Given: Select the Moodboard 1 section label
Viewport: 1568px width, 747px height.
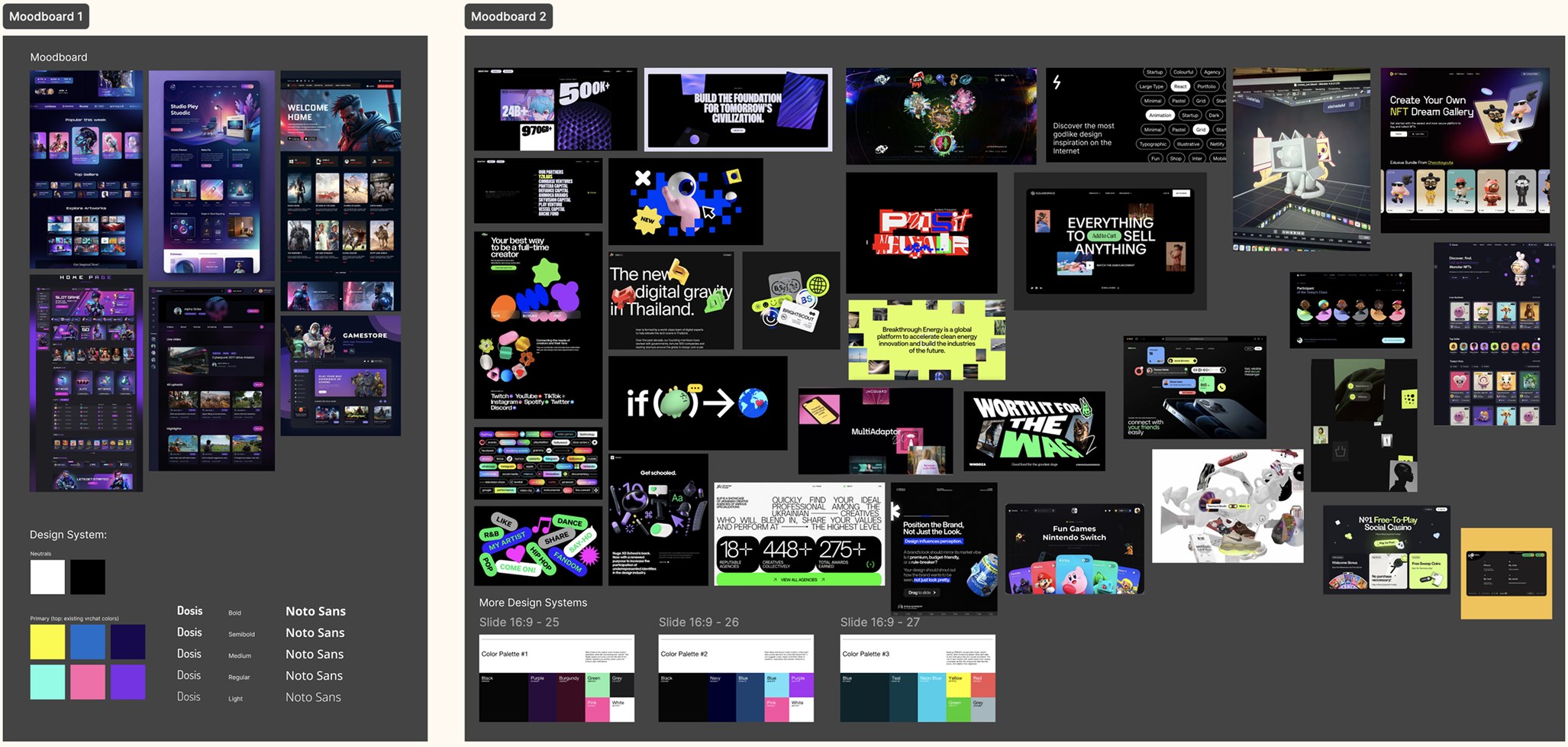Looking at the screenshot, I should [46, 16].
